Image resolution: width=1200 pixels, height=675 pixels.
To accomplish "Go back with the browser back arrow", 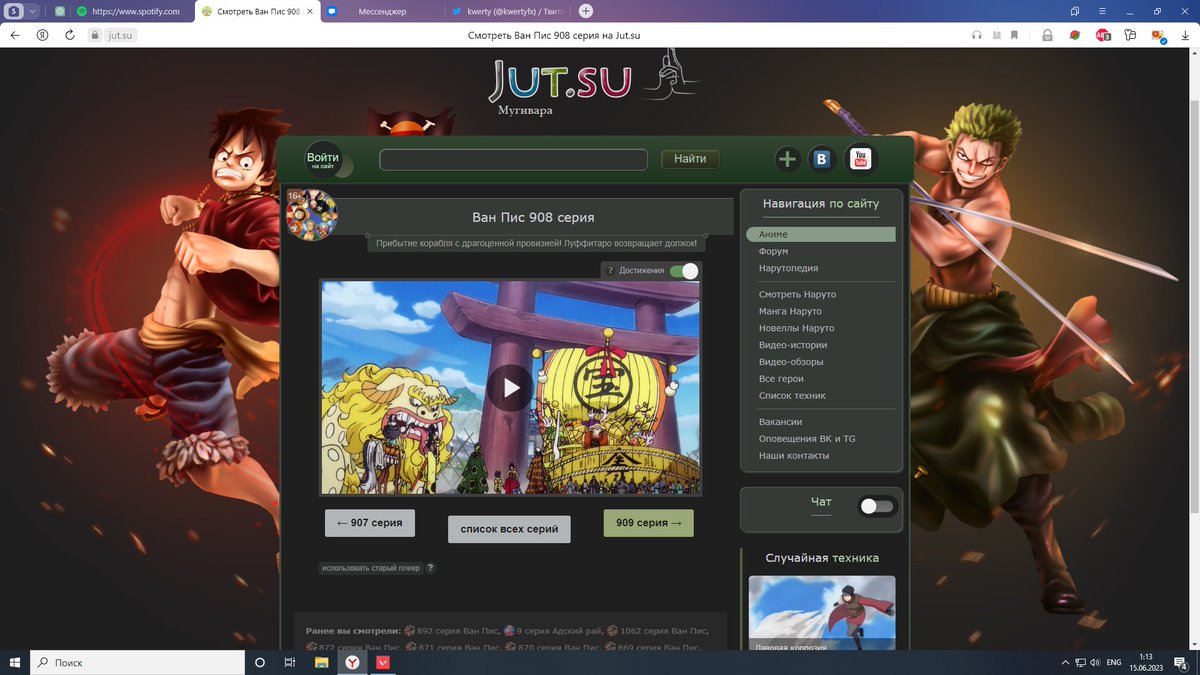I will coord(15,34).
